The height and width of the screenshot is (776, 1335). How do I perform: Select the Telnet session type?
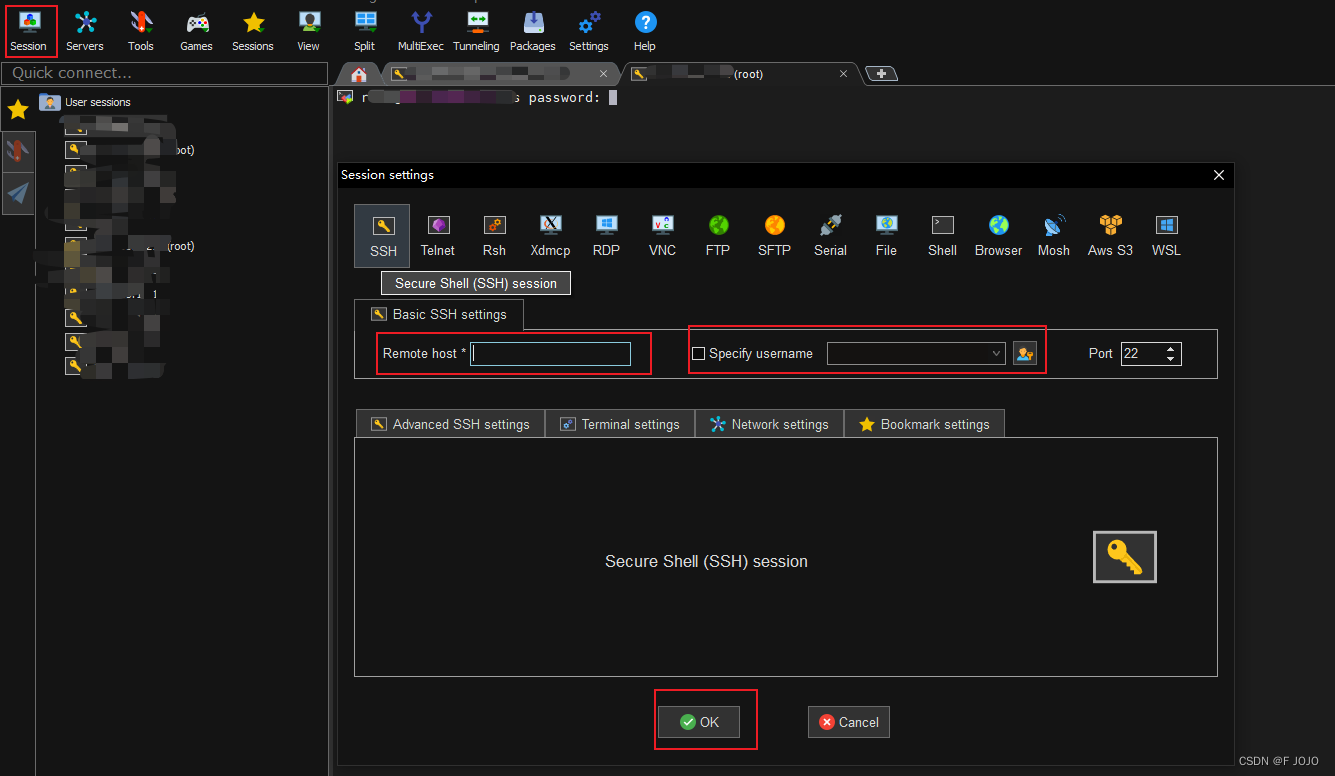(x=438, y=236)
